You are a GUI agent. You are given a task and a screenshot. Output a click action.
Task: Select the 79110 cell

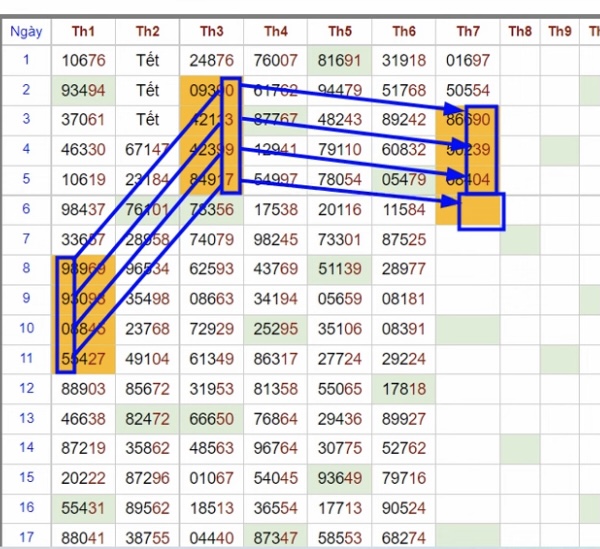click(340, 150)
